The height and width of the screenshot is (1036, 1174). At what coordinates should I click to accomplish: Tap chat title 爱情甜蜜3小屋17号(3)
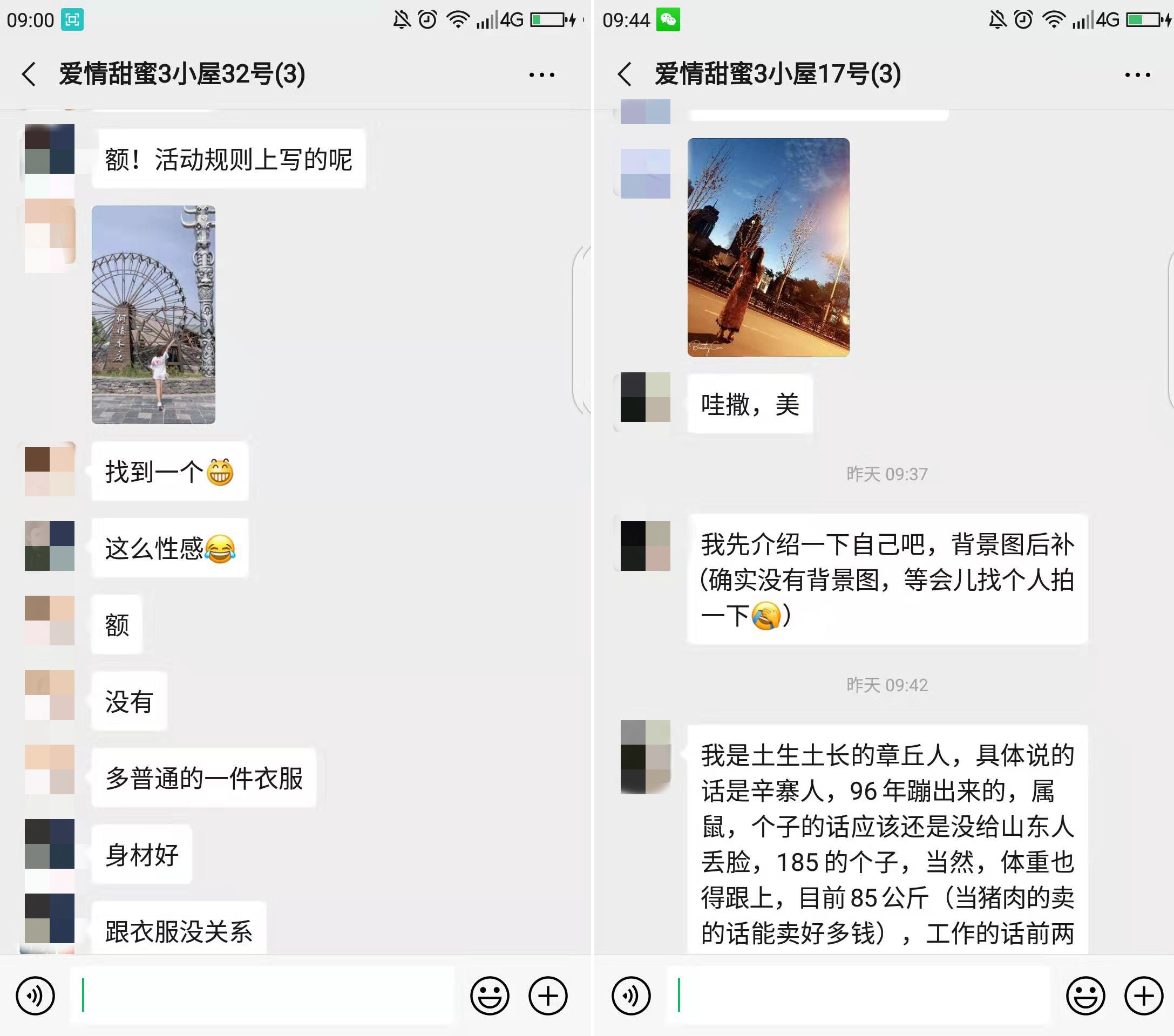tap(778, 74)
